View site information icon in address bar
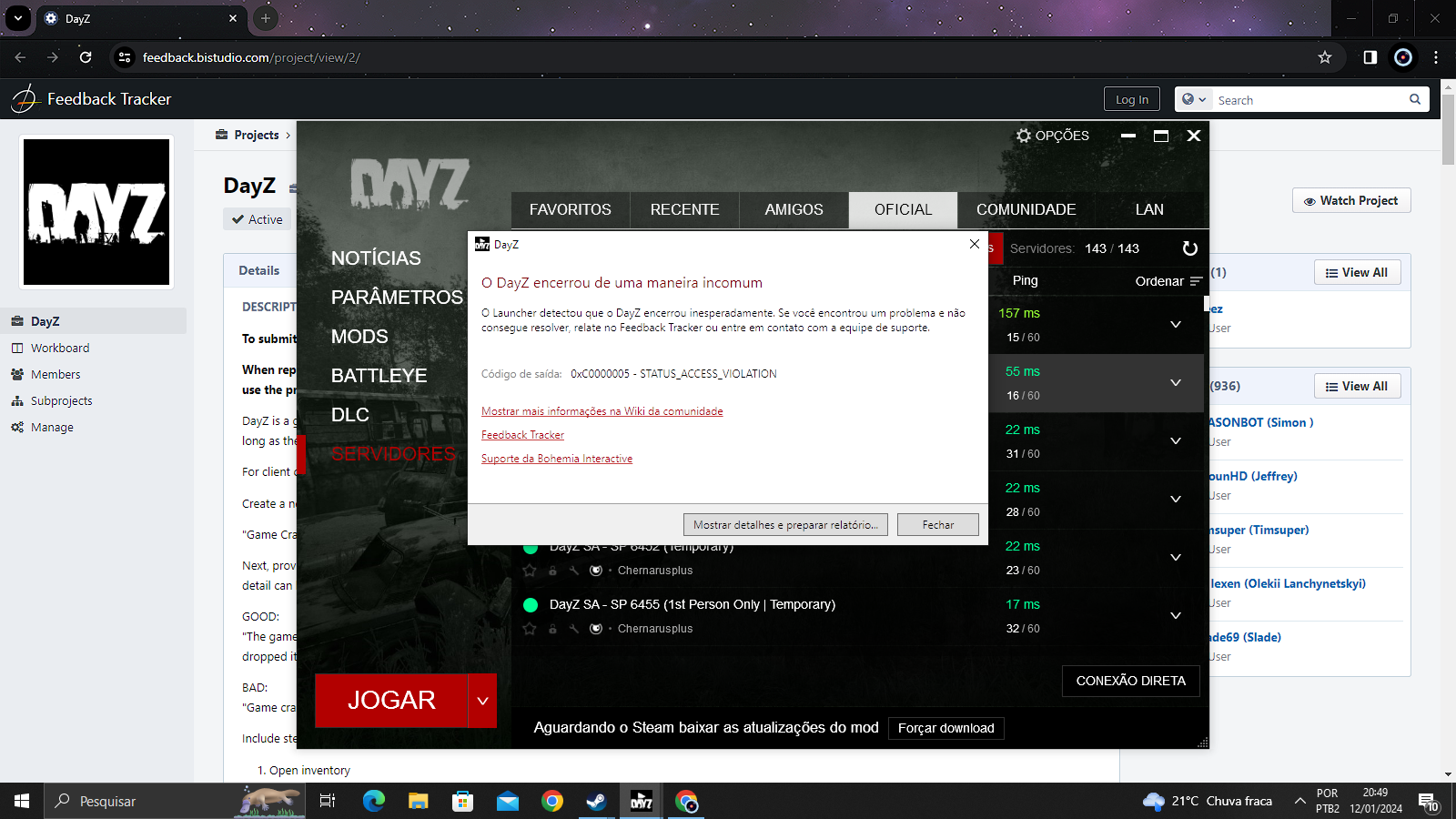This screenshot has height=819, width=1456. pos(125,57)
